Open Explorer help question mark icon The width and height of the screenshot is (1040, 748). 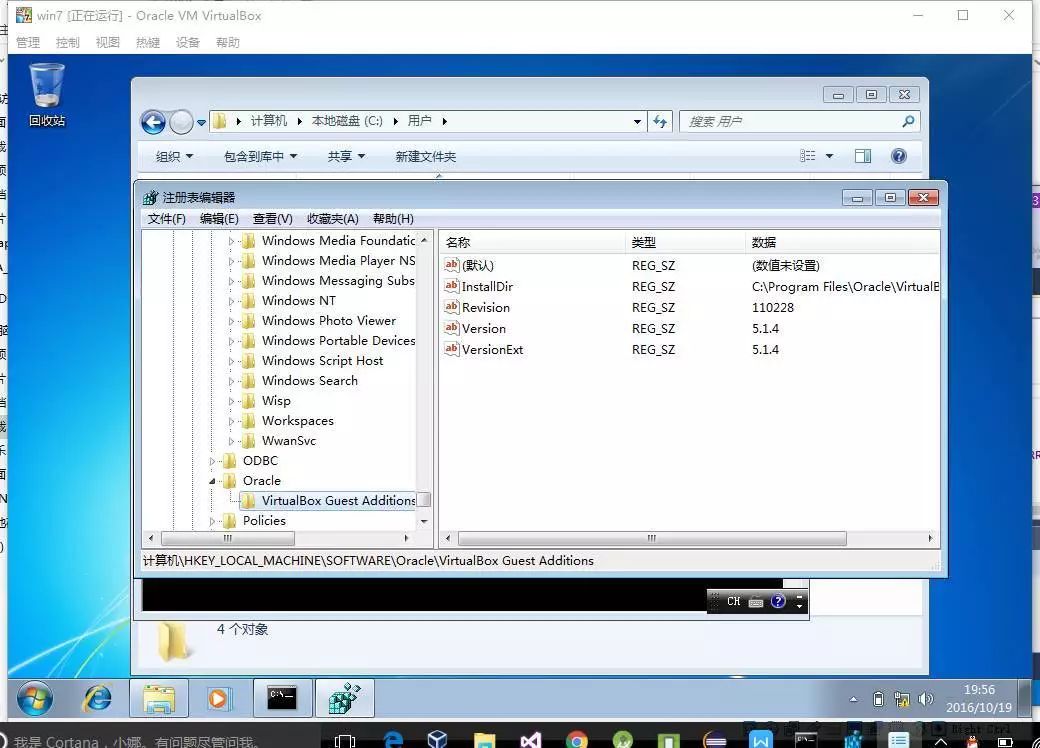898,156
